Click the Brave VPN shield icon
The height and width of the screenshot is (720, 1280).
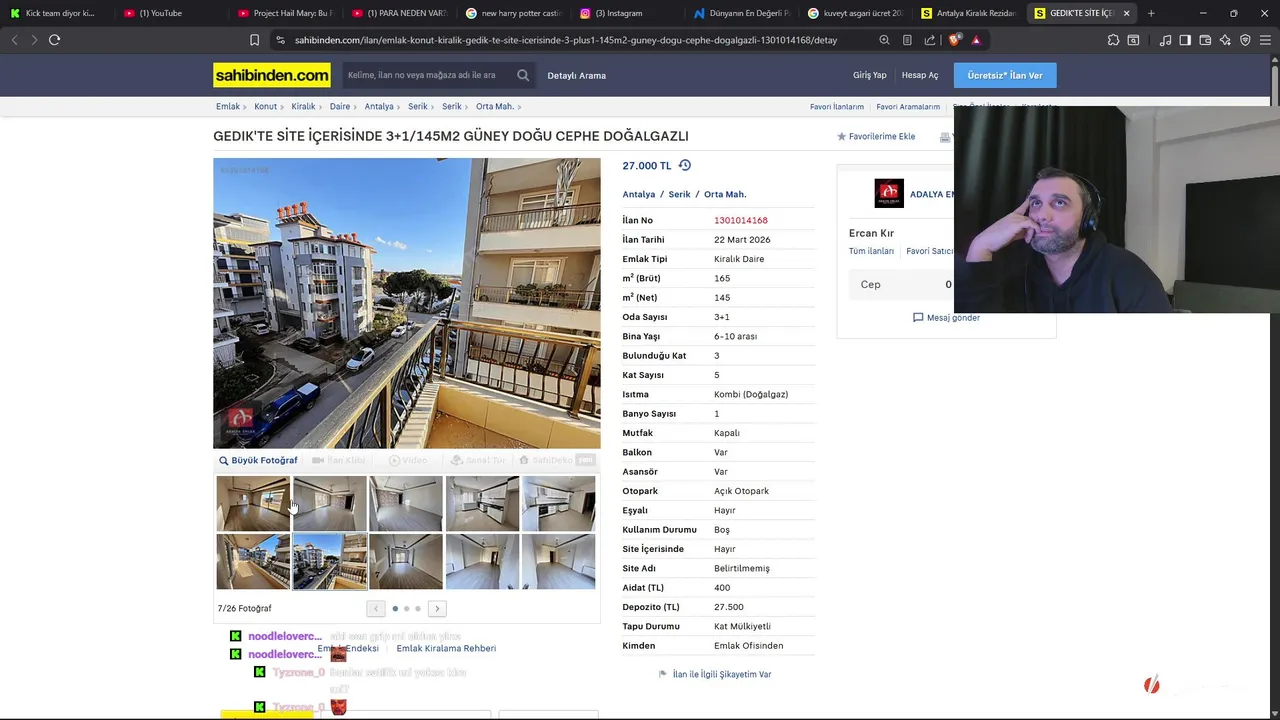[1245, 40]
